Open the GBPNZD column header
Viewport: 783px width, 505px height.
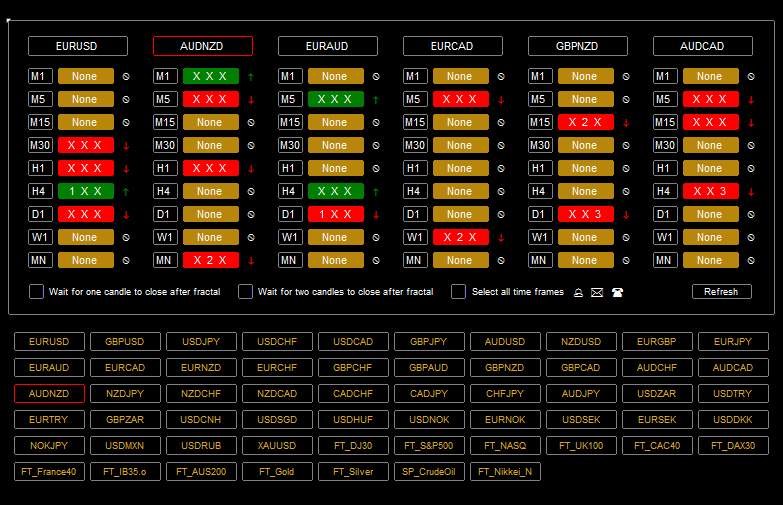(578, 46)
